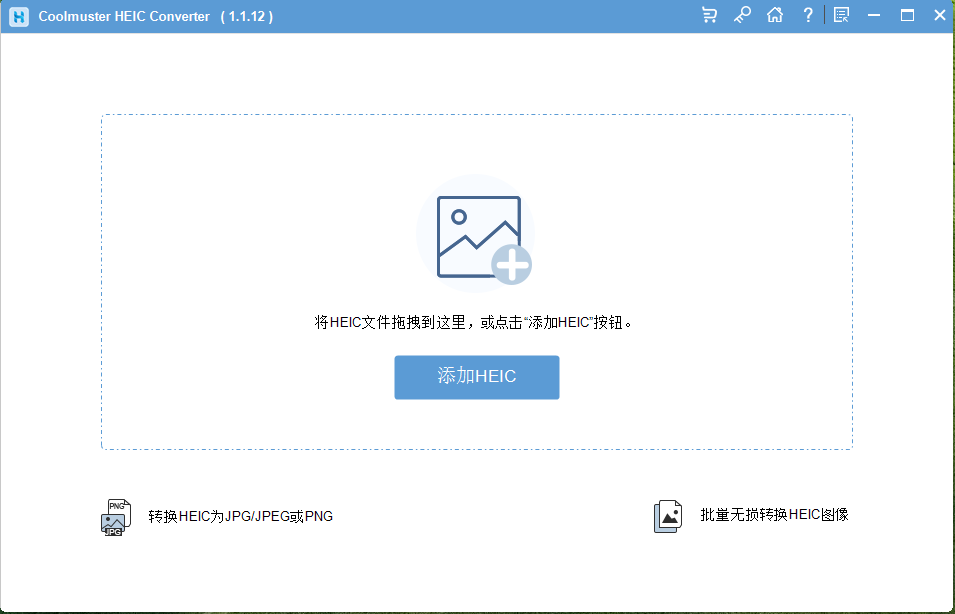
Task: Click the drag-and-drop instruction text
Action: click(474, 322)
